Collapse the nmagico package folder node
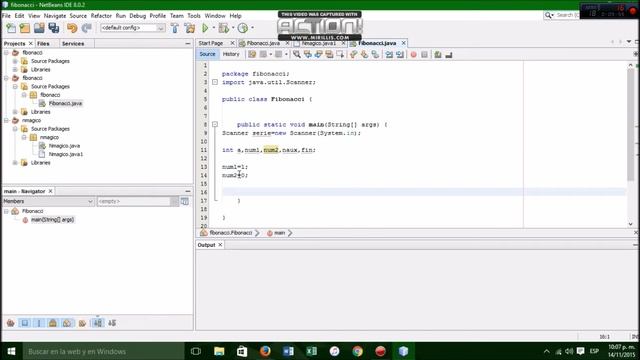This screenshot has width=640, height=360. pos(24,137)
